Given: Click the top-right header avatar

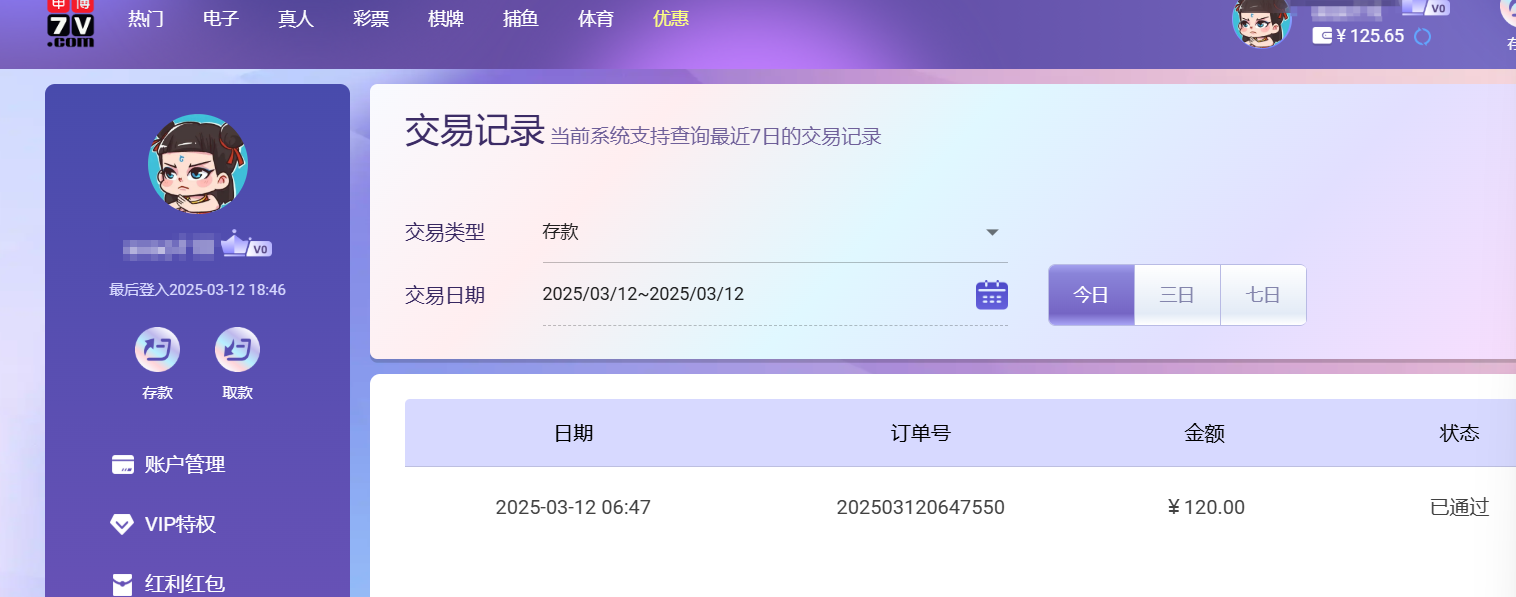Looking at the screenshot, I should click(1261, 22).
